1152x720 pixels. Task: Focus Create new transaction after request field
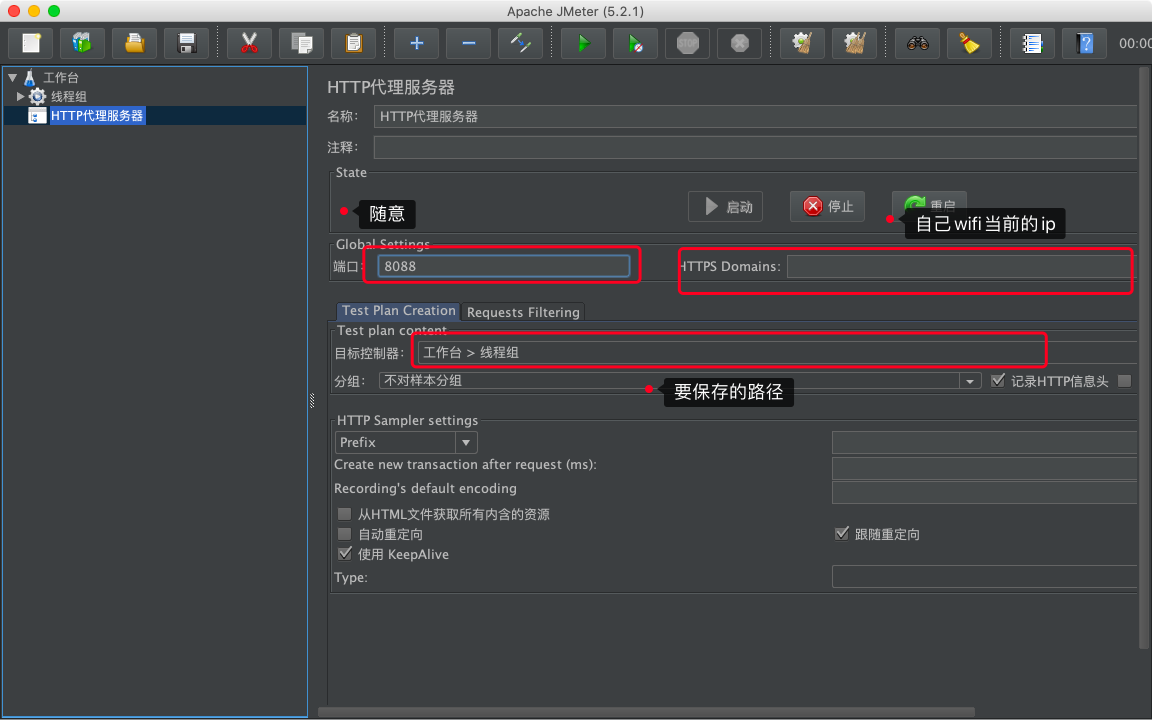[984, 467]
